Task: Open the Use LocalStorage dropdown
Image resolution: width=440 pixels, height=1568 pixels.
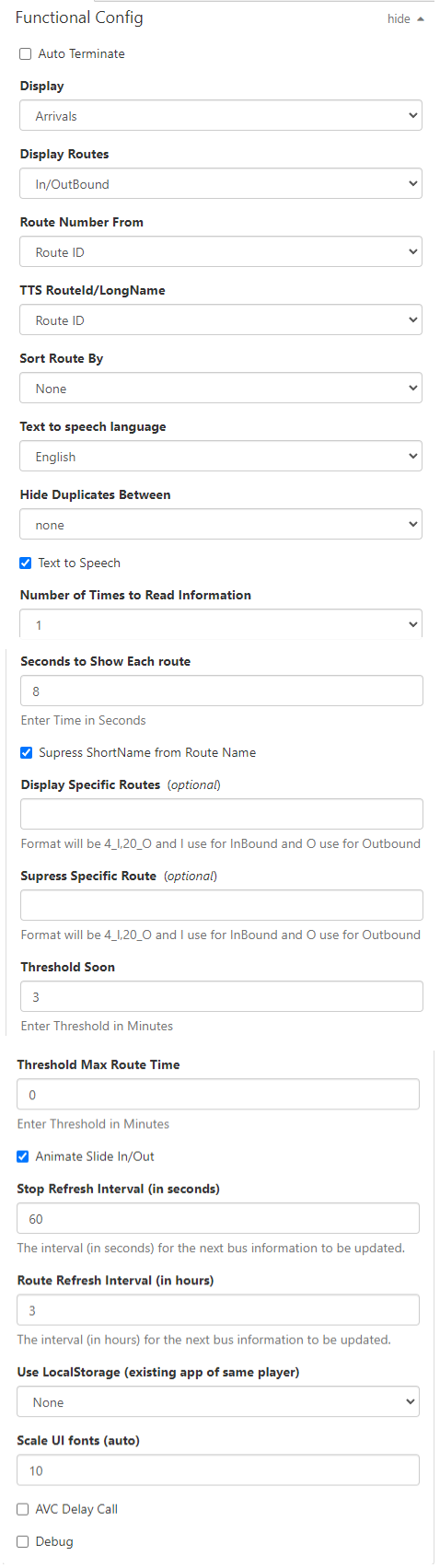Action: coord(218,1402)
